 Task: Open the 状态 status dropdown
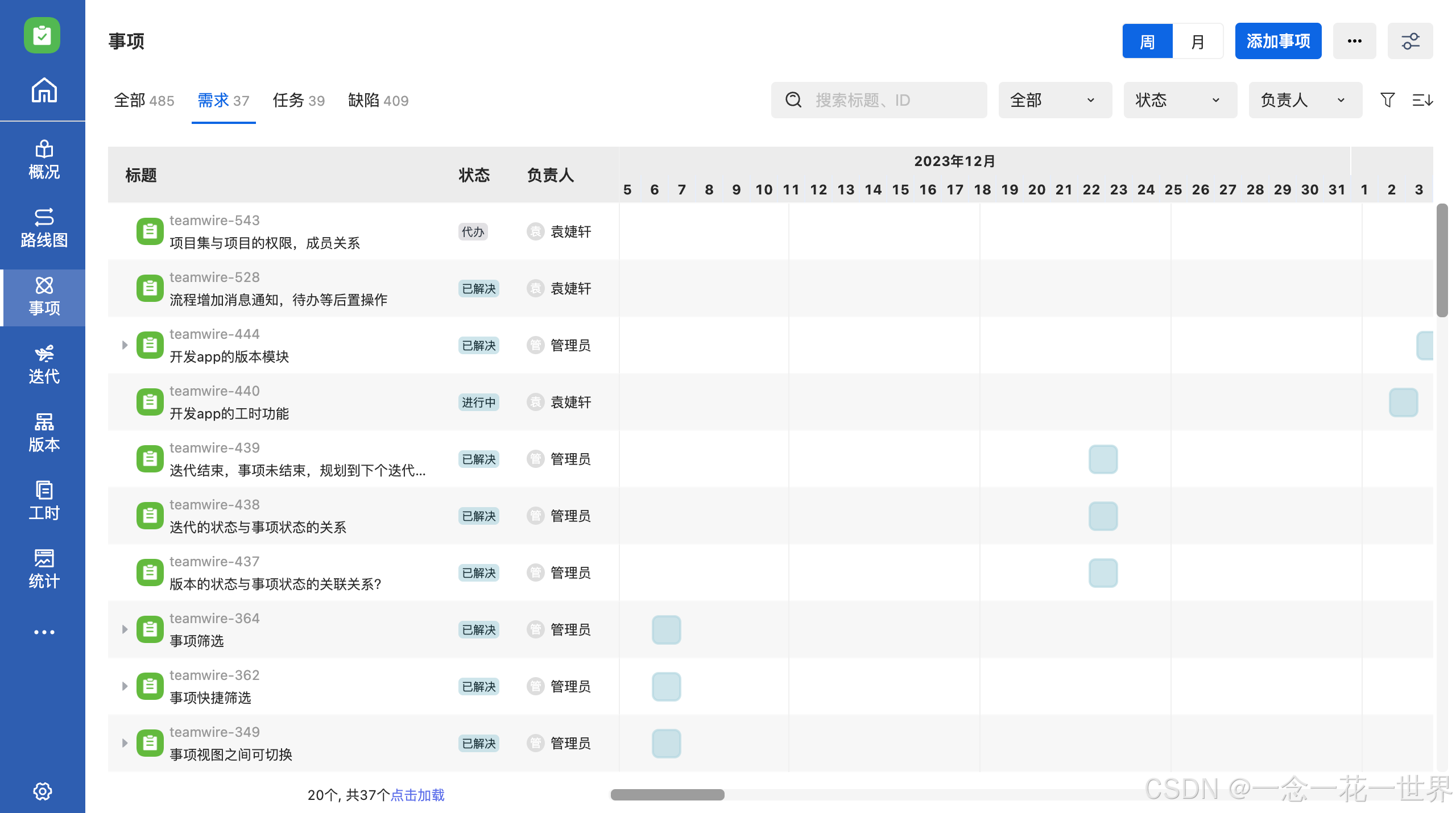pyautogui.click(x=1180, y=100)
